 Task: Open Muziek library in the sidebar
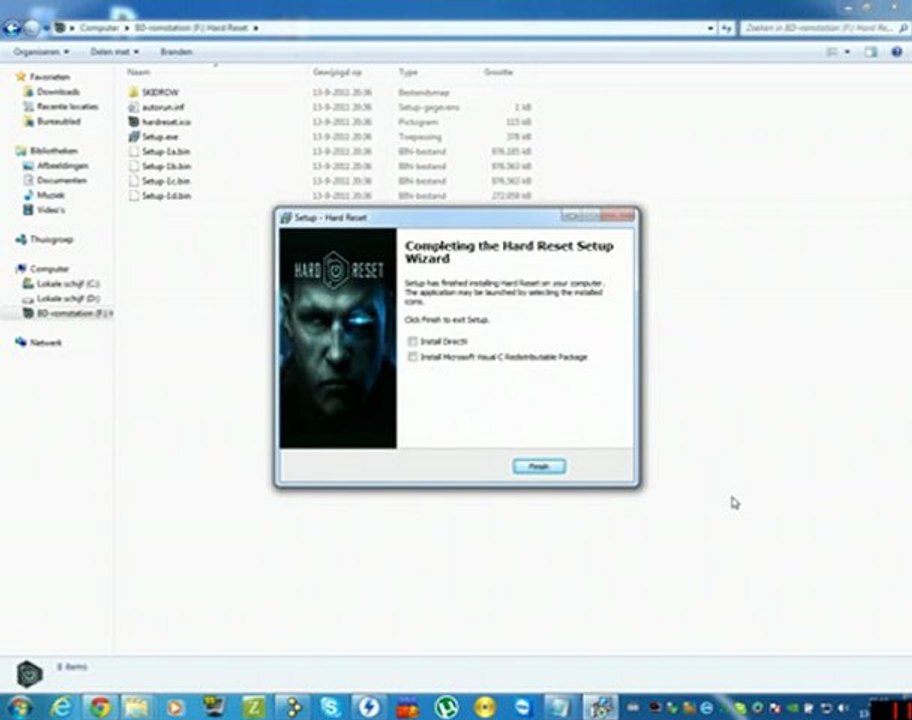[51, 195]
